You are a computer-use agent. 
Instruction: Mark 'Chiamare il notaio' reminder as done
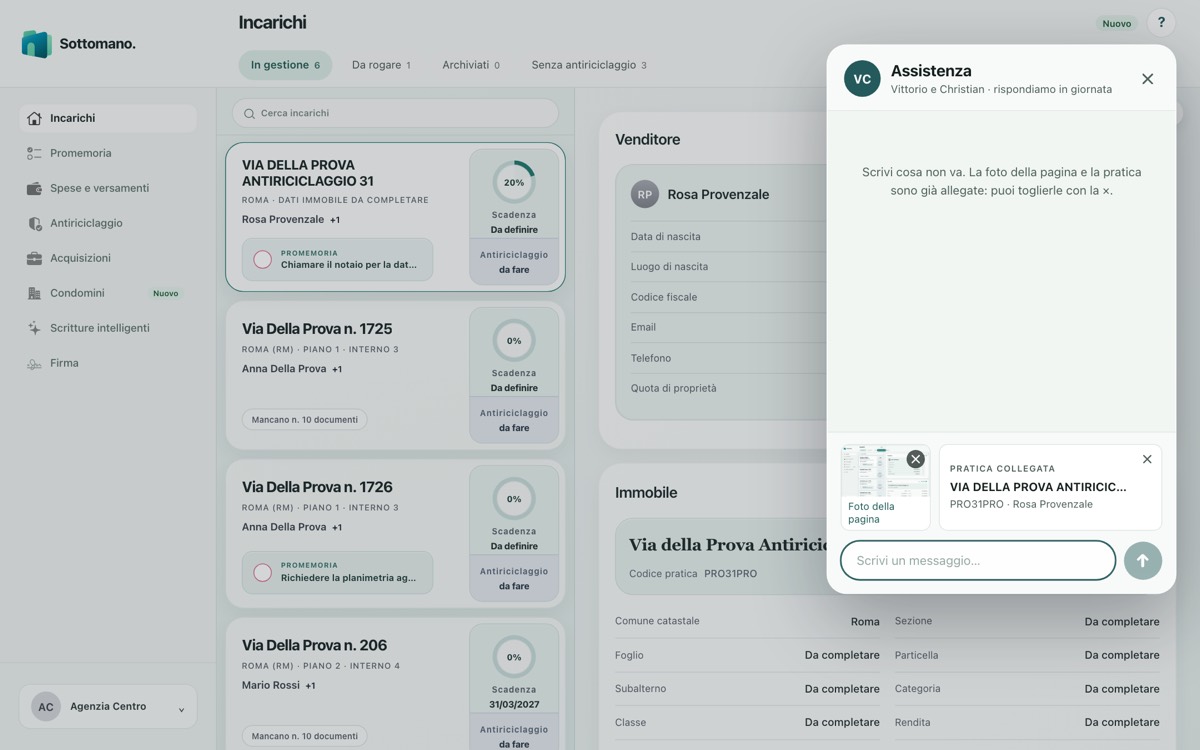pos(263,260)
